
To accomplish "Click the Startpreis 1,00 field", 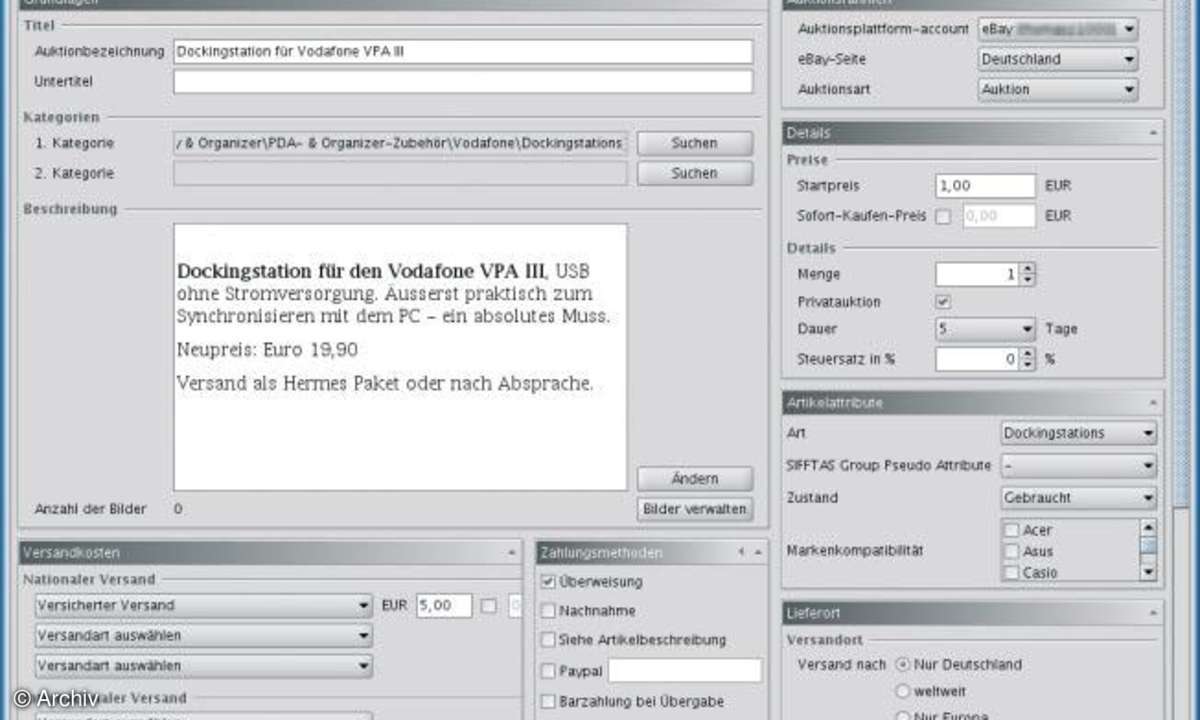I will pyautogui.click(x=986, y=186).
